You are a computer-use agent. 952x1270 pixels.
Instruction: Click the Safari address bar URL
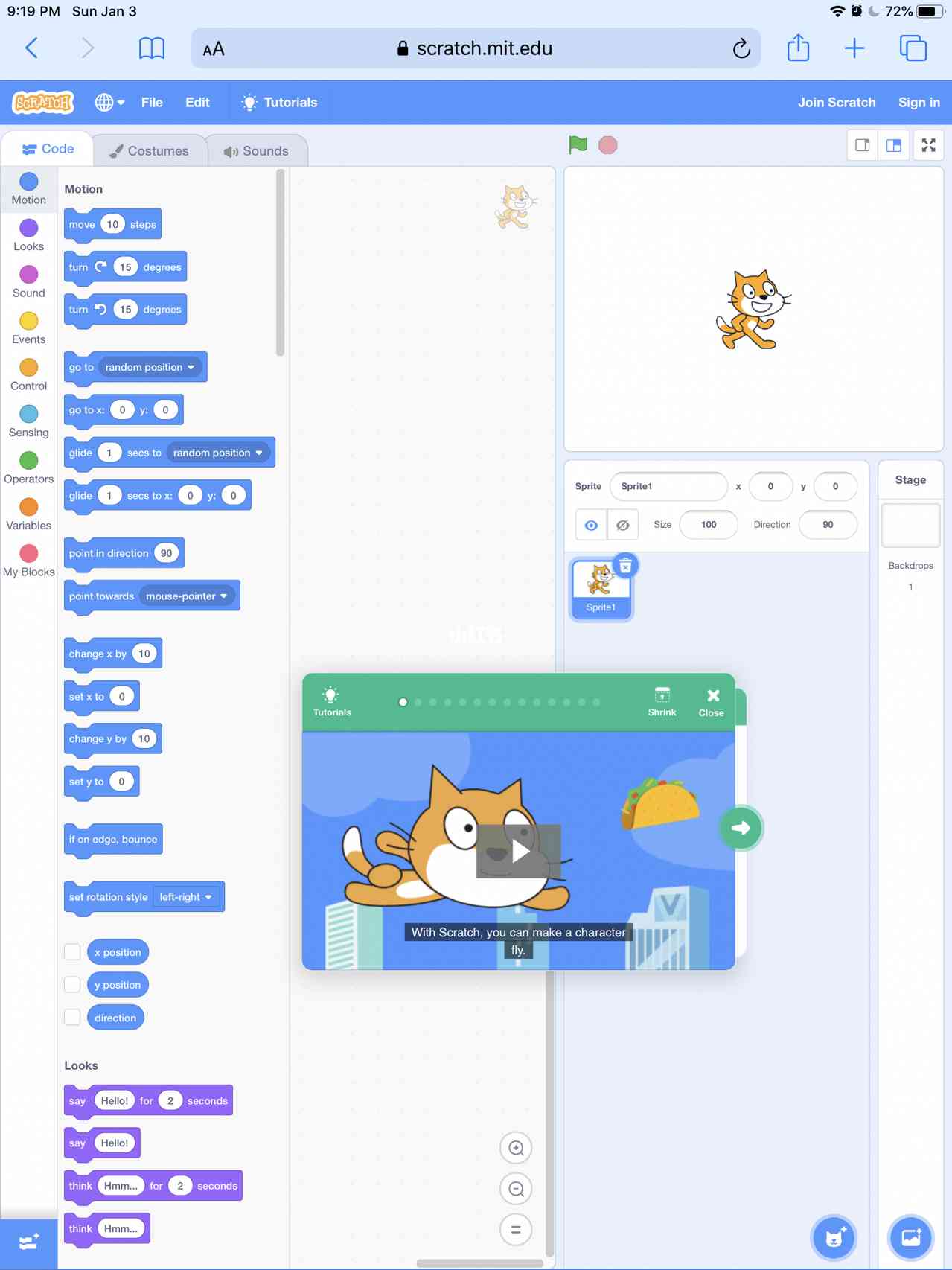[476, 48]
